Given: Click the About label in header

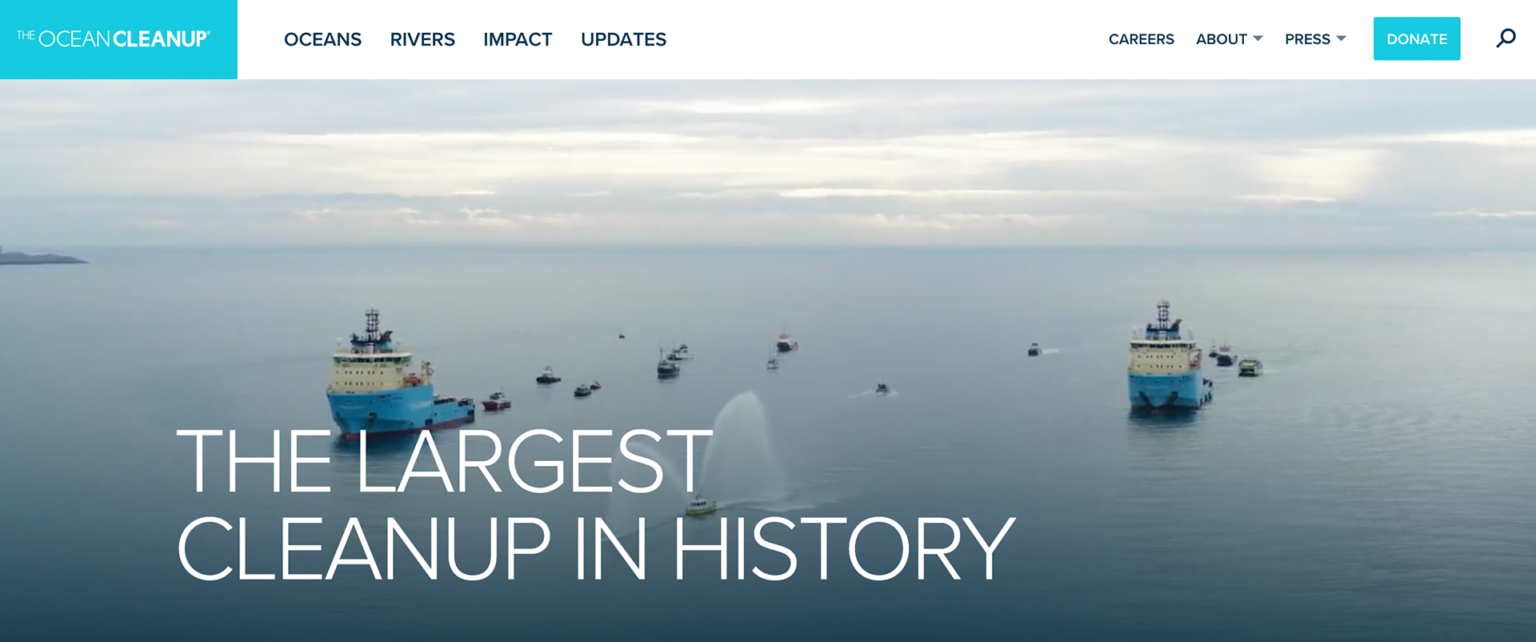Looking at the screenshot, I should pyautogui.click(x=1221, y=39).
